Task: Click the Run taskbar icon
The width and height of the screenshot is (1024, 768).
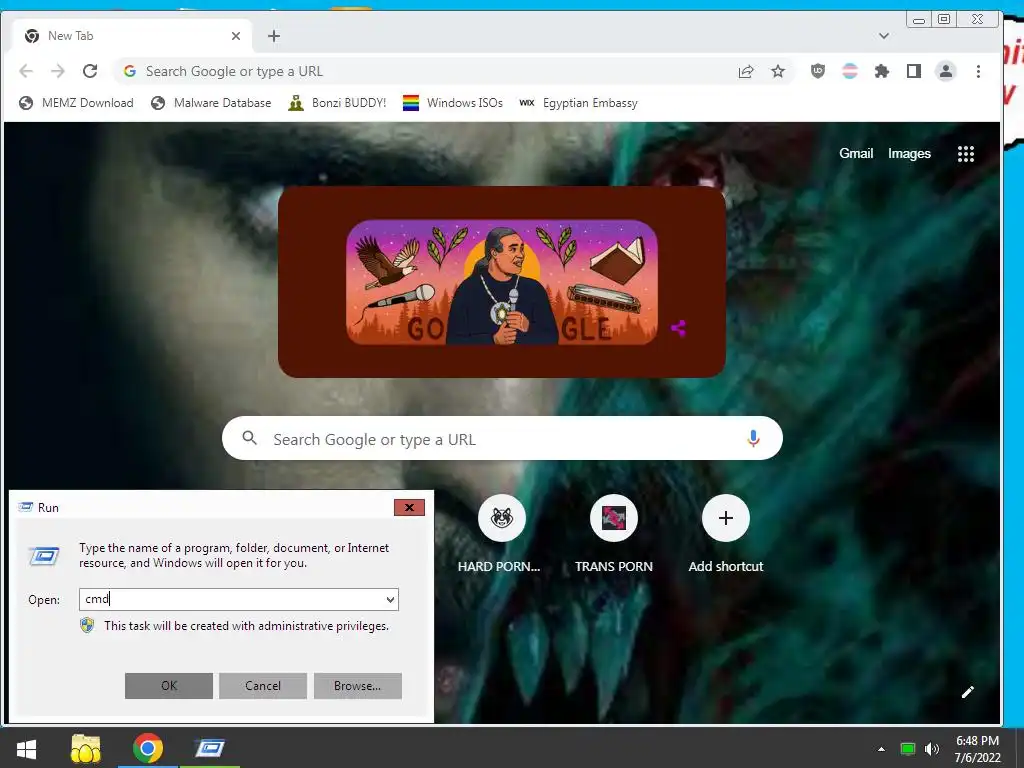Action: coord(210,748)
